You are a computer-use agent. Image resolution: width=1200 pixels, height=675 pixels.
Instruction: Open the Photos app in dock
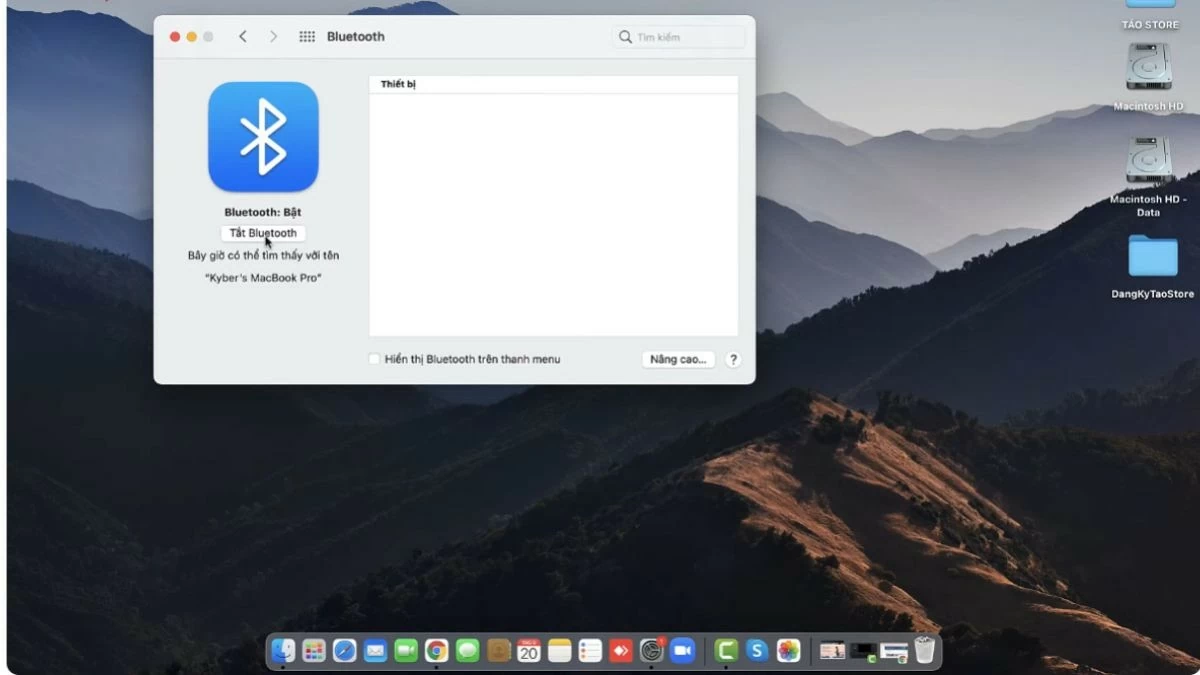(x=789, y=651)
